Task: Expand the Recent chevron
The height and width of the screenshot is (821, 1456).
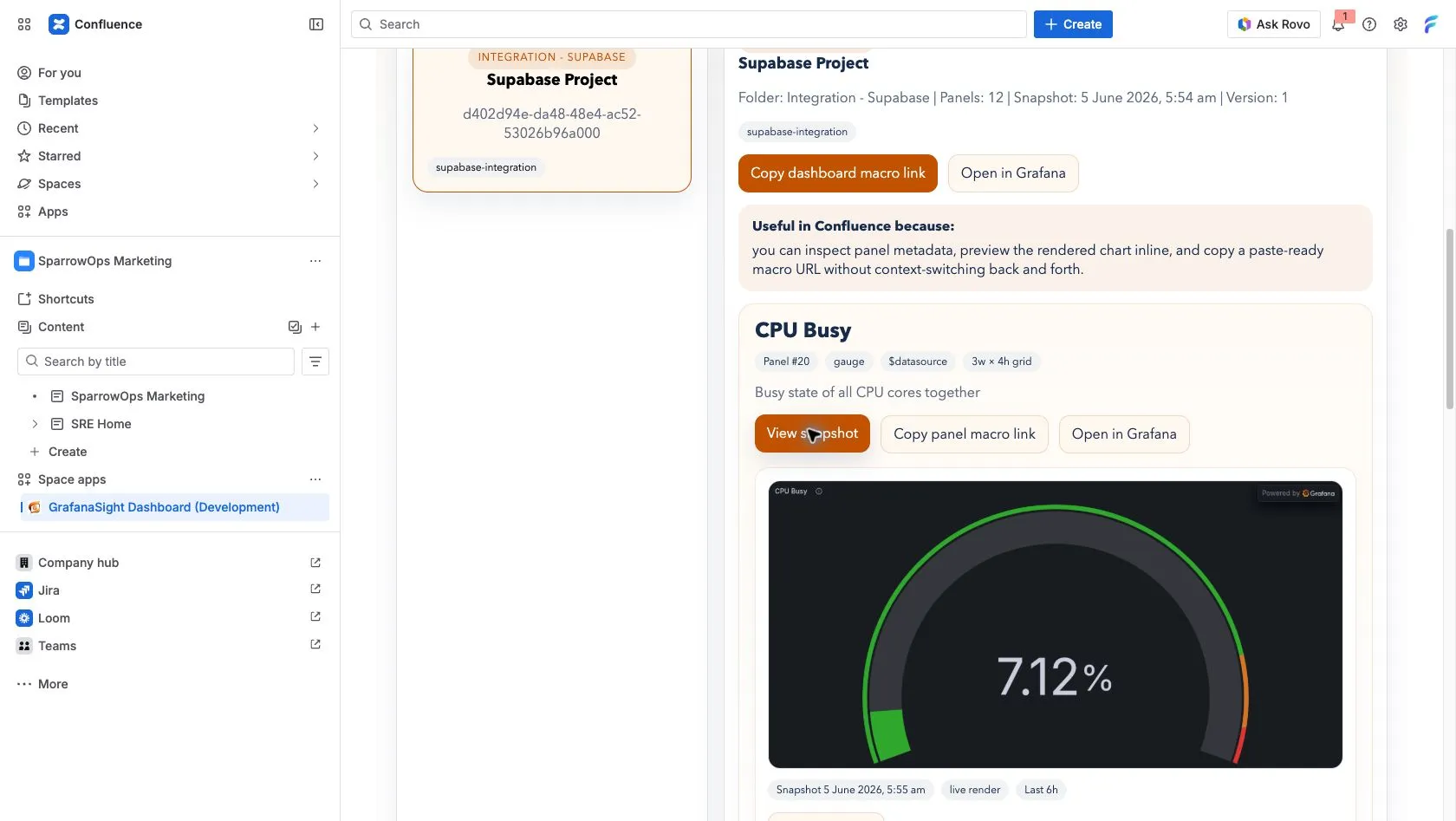Action: coord(315,128)
